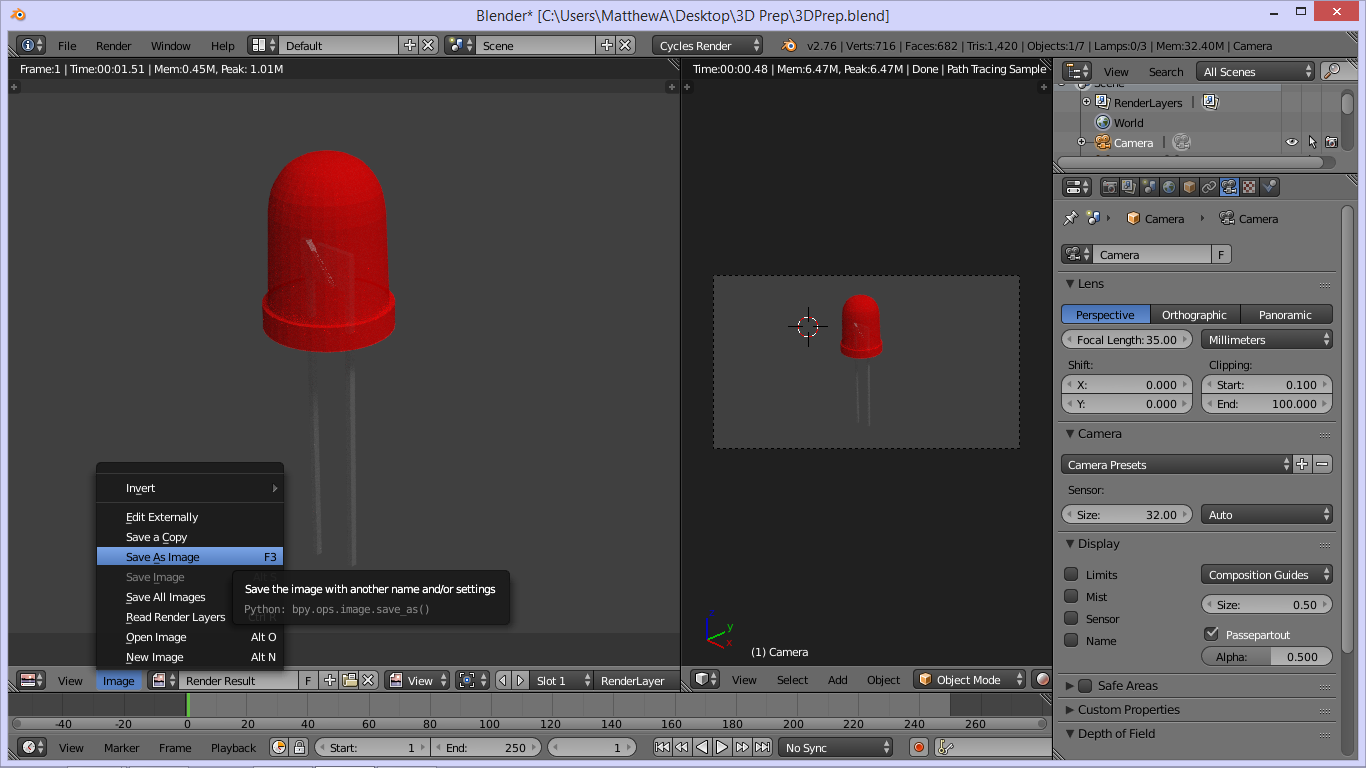Screen dimensions: 1366x768
Task: Add a new screen layout with plus
Action: (x=409, y=45)
